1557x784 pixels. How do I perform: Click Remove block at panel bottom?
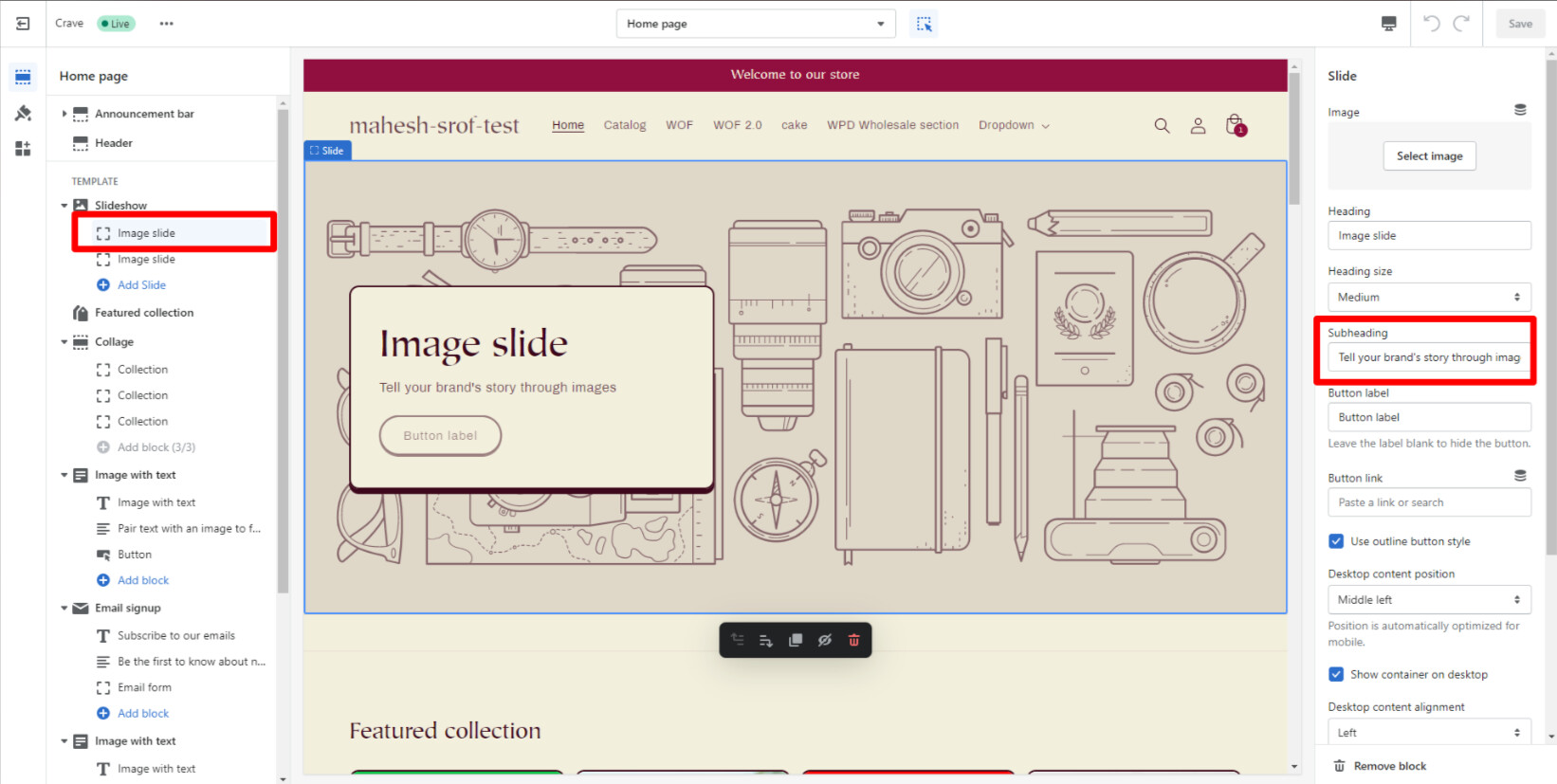click(1380, 766)
